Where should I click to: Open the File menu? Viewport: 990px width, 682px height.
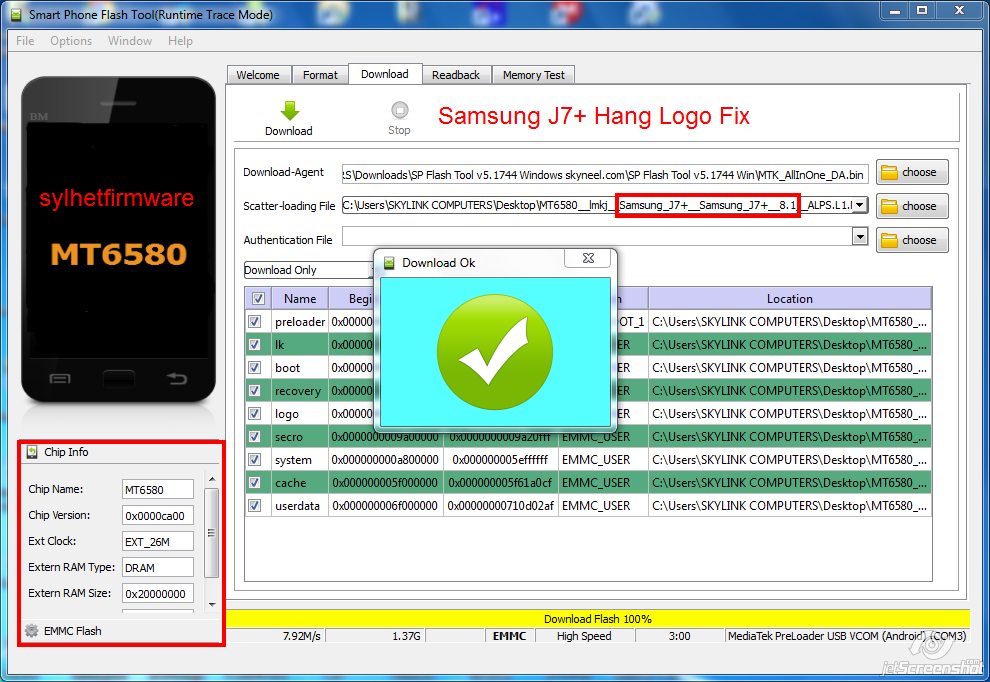tap(25, 41)
